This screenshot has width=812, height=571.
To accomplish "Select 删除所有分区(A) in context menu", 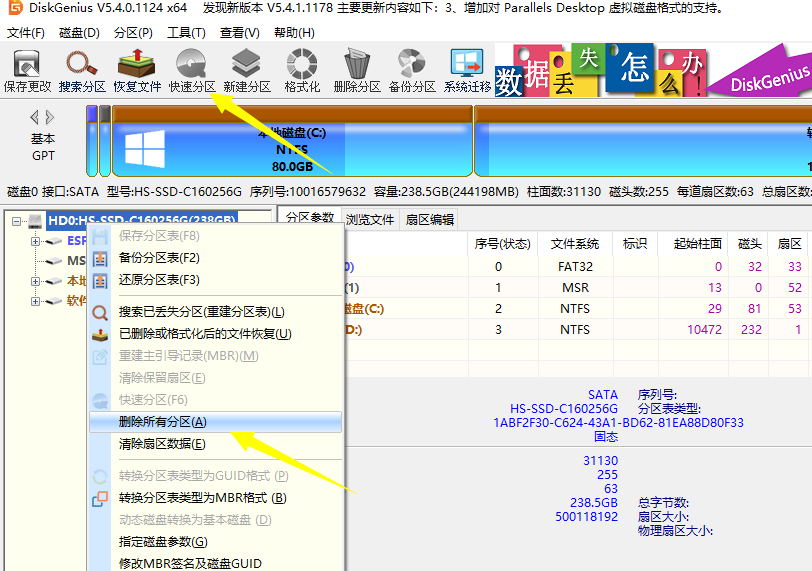I will (x=215, y=422).
